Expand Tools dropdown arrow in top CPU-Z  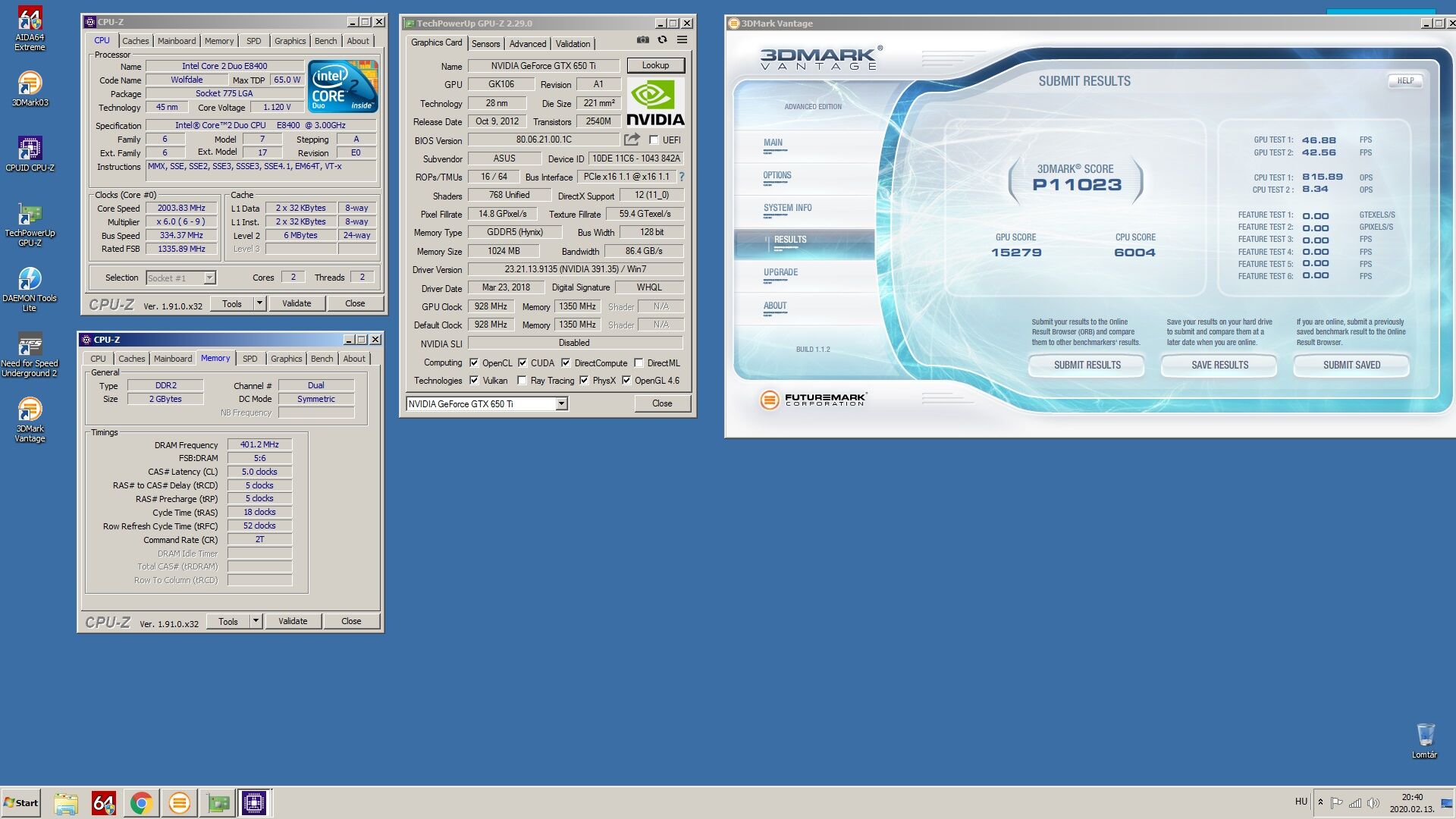click(x=259, y=303)
